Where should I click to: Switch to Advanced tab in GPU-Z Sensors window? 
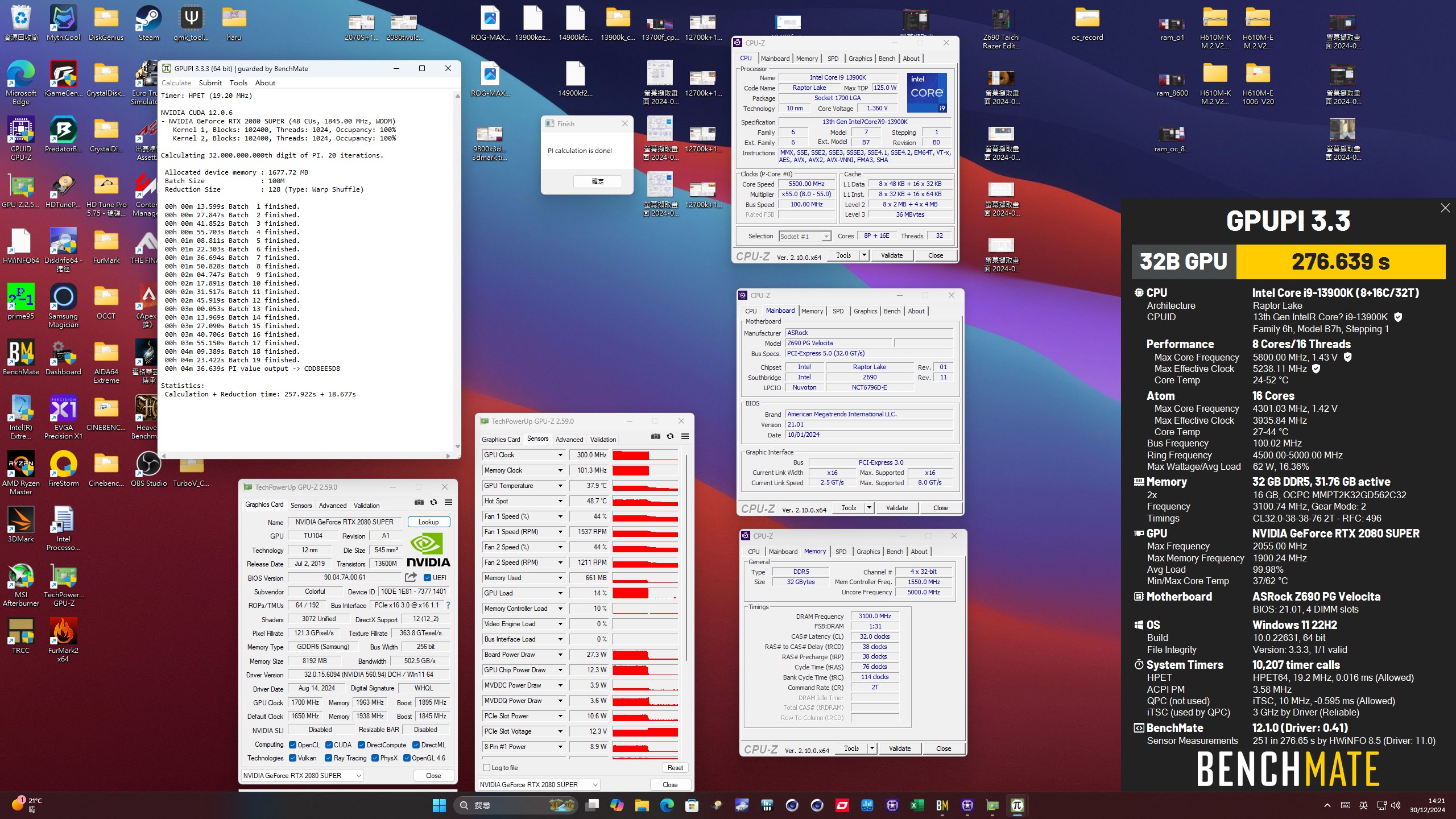pyautogui.click(x=569, y=439)
